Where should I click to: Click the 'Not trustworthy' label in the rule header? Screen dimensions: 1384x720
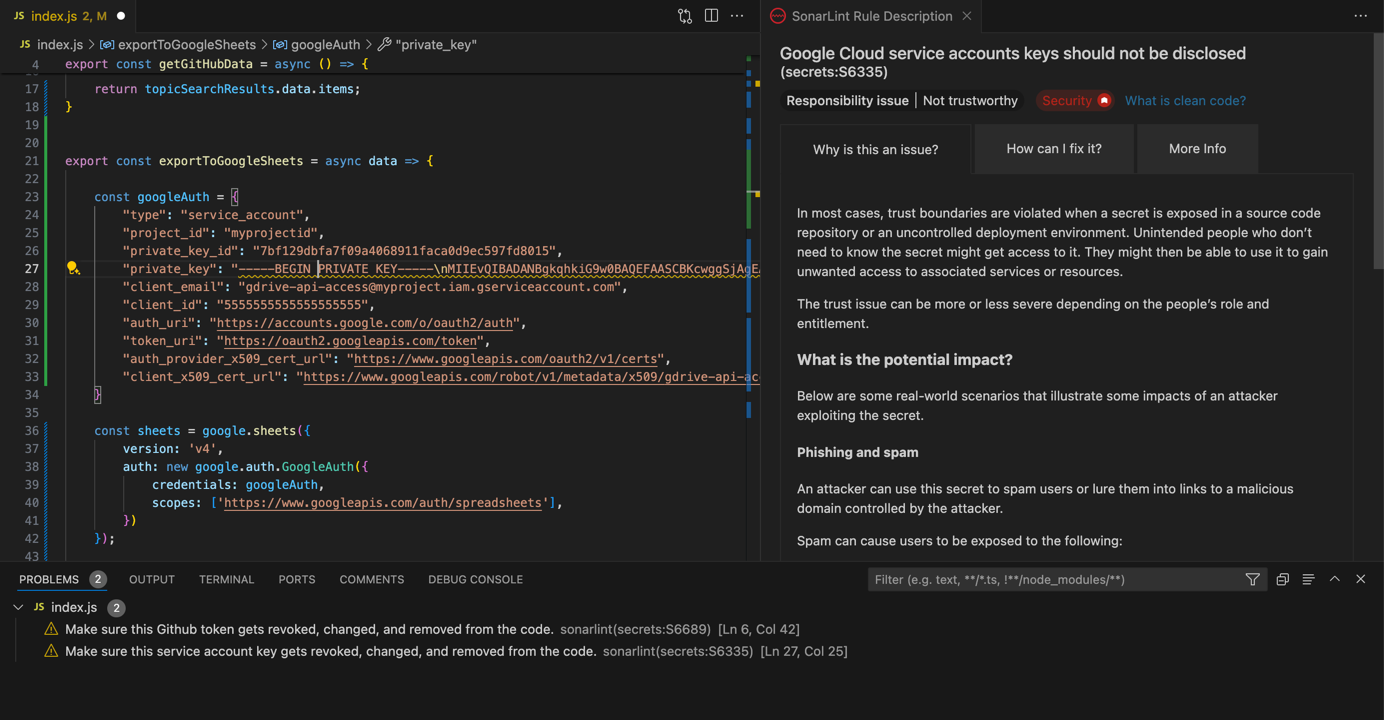point(970,100)
